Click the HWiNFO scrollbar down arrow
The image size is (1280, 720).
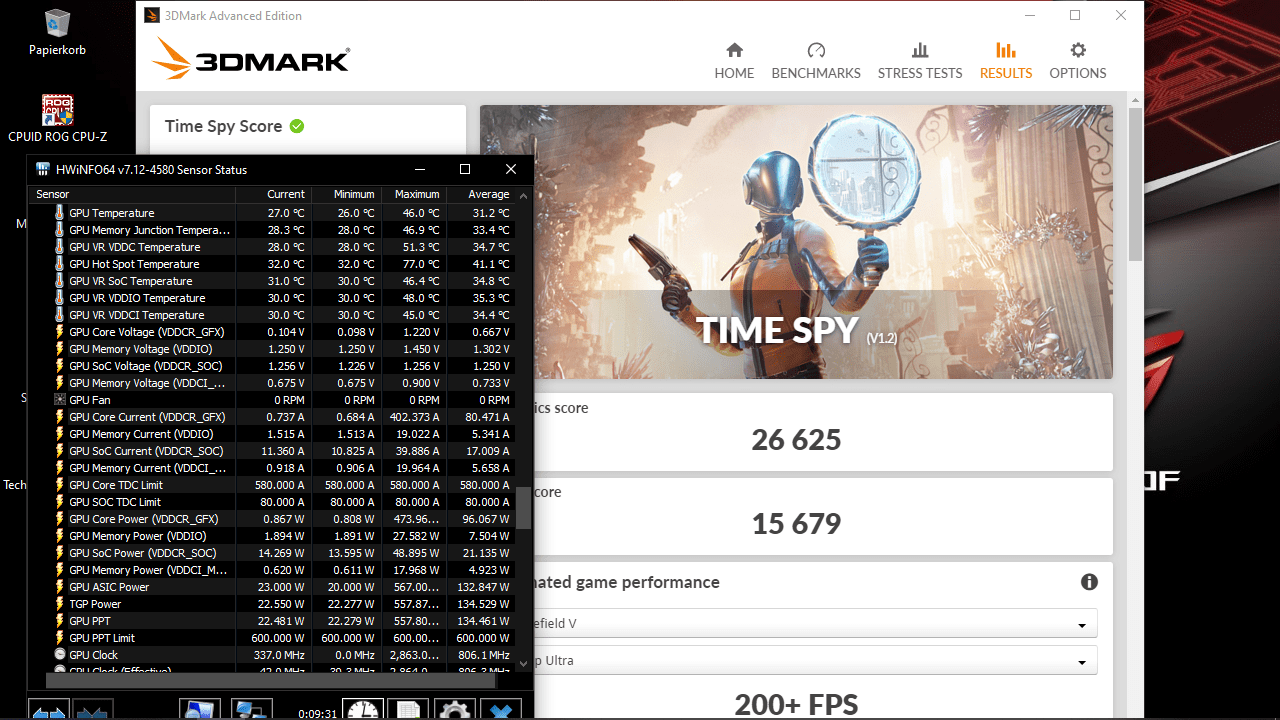click(x=523, y=662)
